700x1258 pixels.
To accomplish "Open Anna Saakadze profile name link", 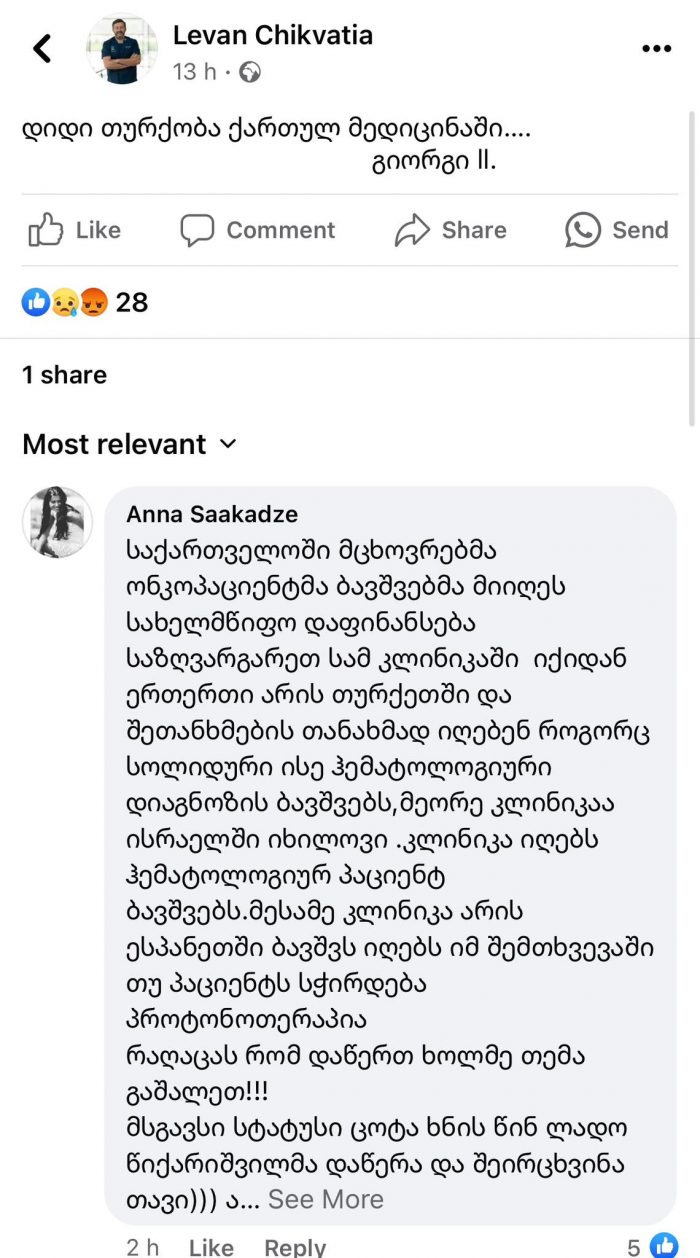I will pyautogui.click(x=212, y=514).
